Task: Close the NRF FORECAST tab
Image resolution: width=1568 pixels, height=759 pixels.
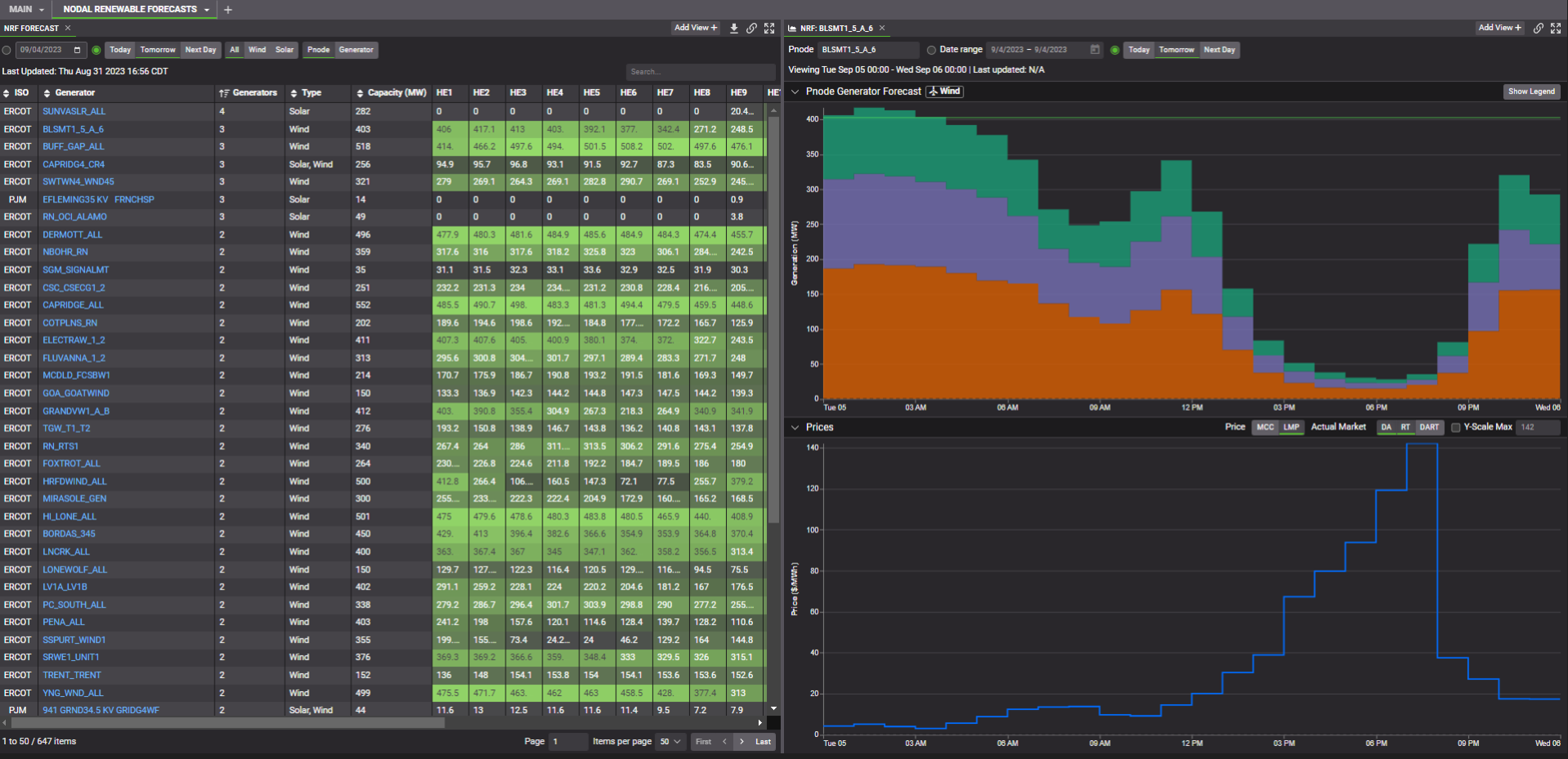Action: click(x=68, y=29)
